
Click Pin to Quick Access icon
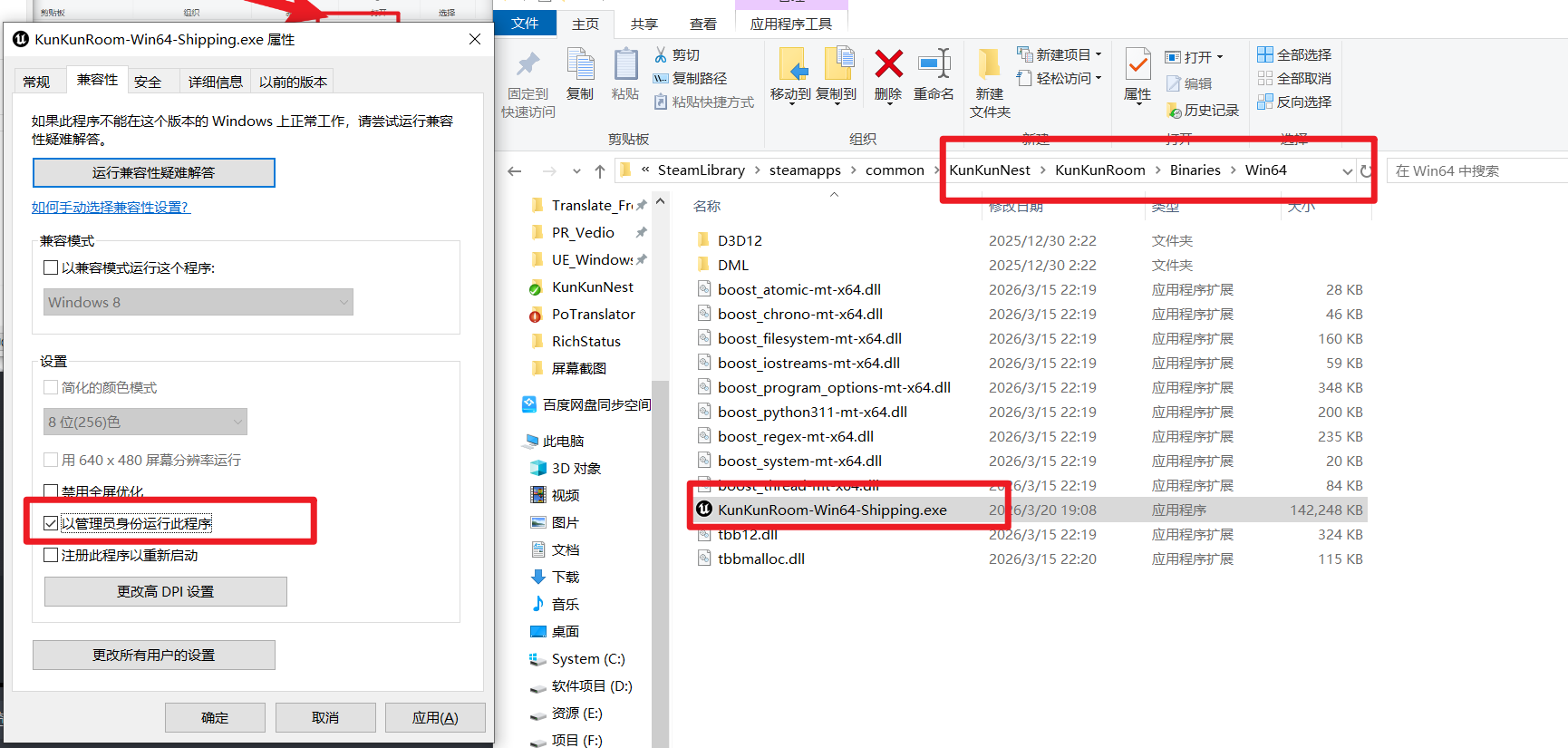[x=528, y=64]
